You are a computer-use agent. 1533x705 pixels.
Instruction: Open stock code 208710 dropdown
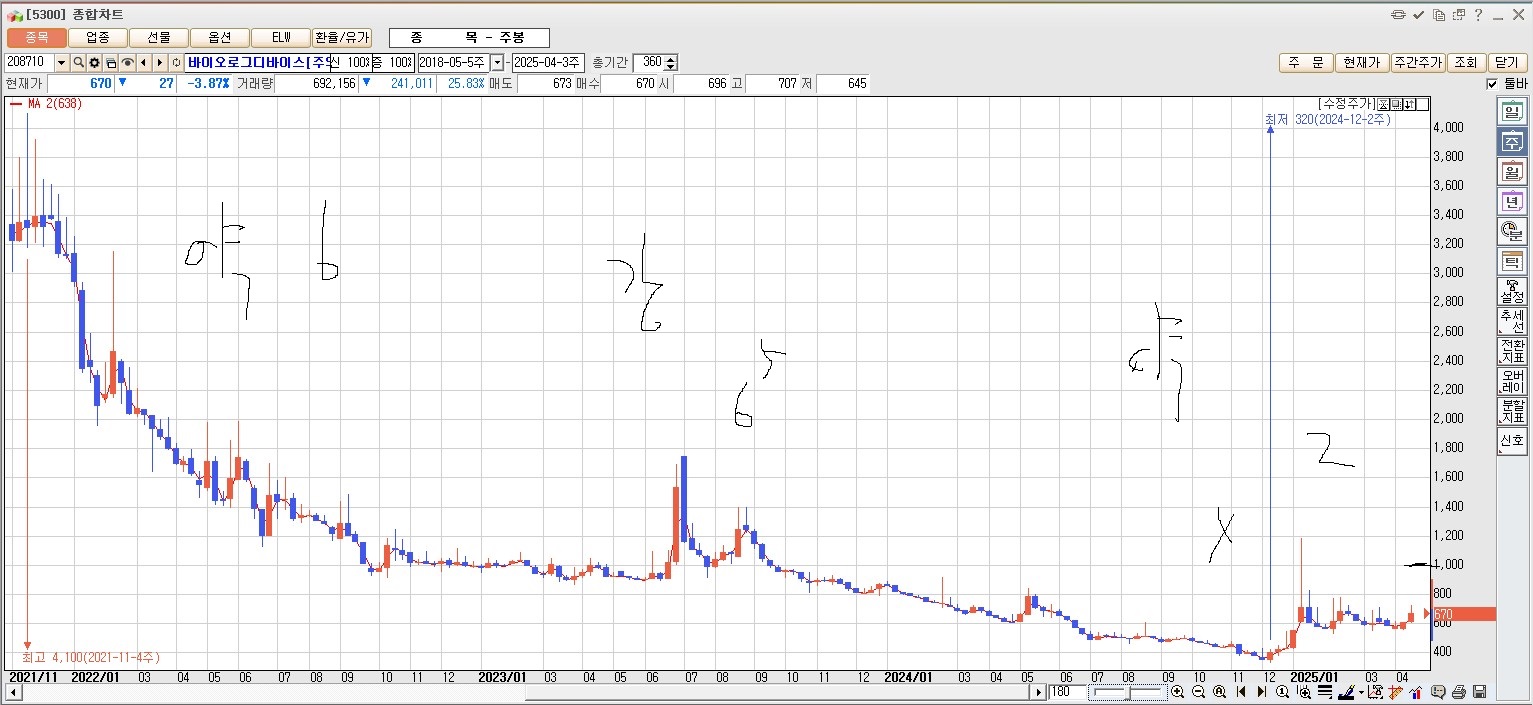click(x=62, y=63)
